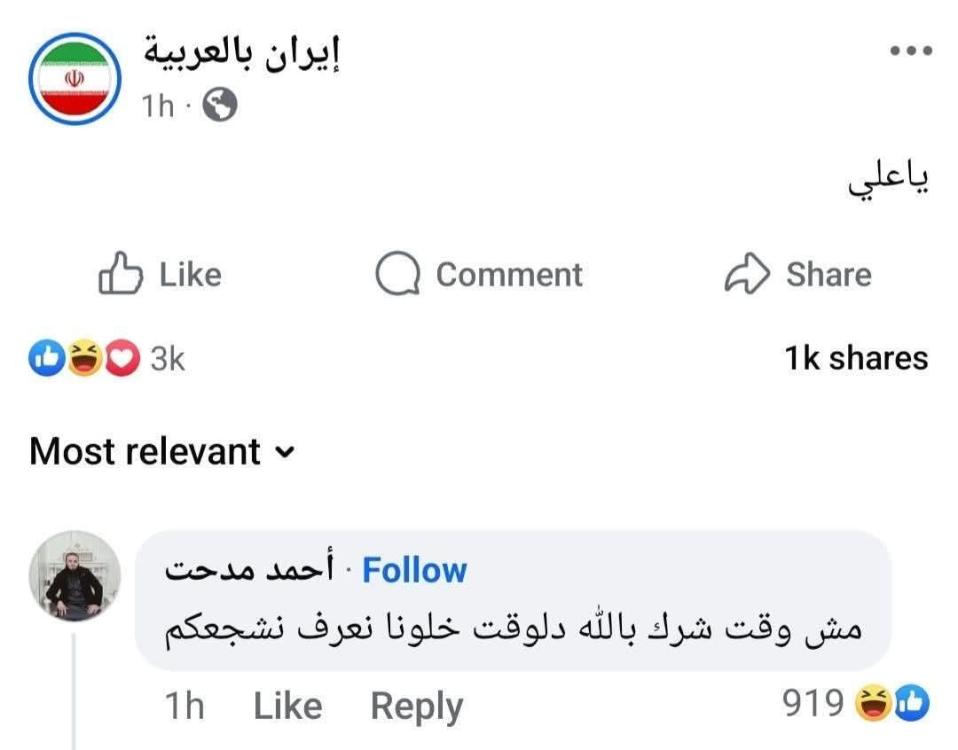The height and width of the screenshot is (750, 958).
Task: Click the blue thumbs-up badge beside 919
Action: (912, 703)
